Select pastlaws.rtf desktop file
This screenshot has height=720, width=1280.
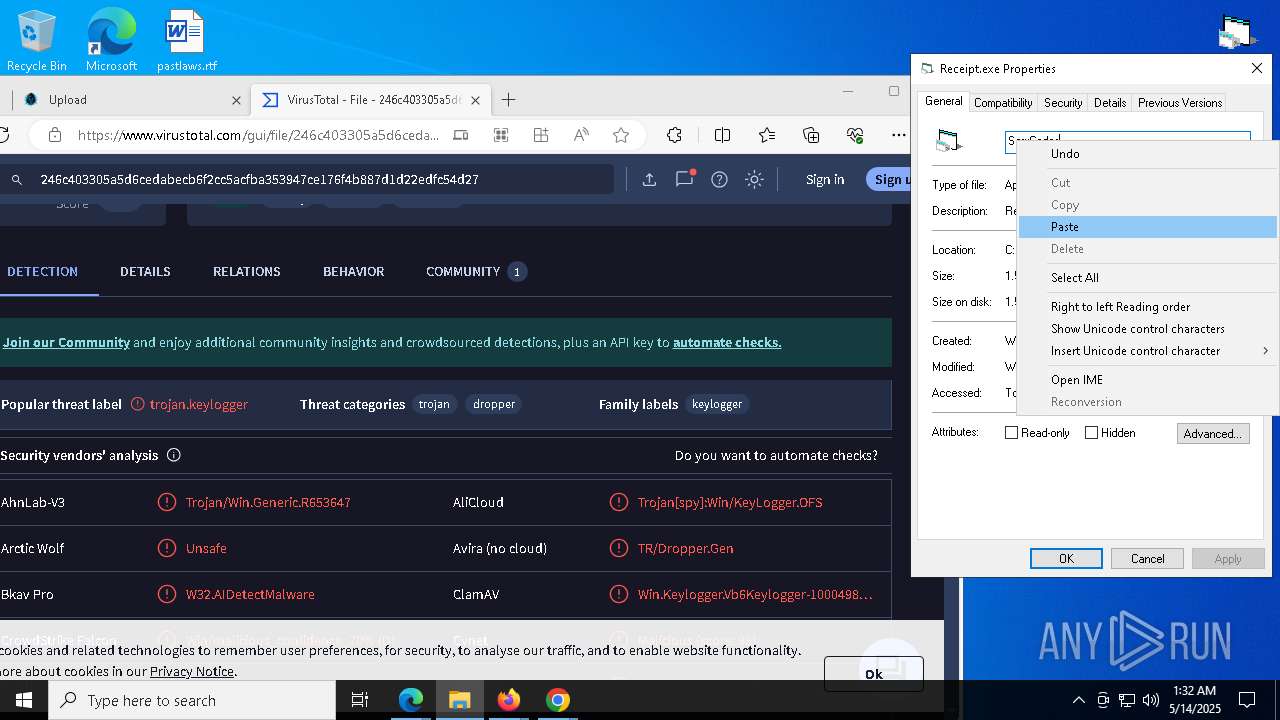186,41
